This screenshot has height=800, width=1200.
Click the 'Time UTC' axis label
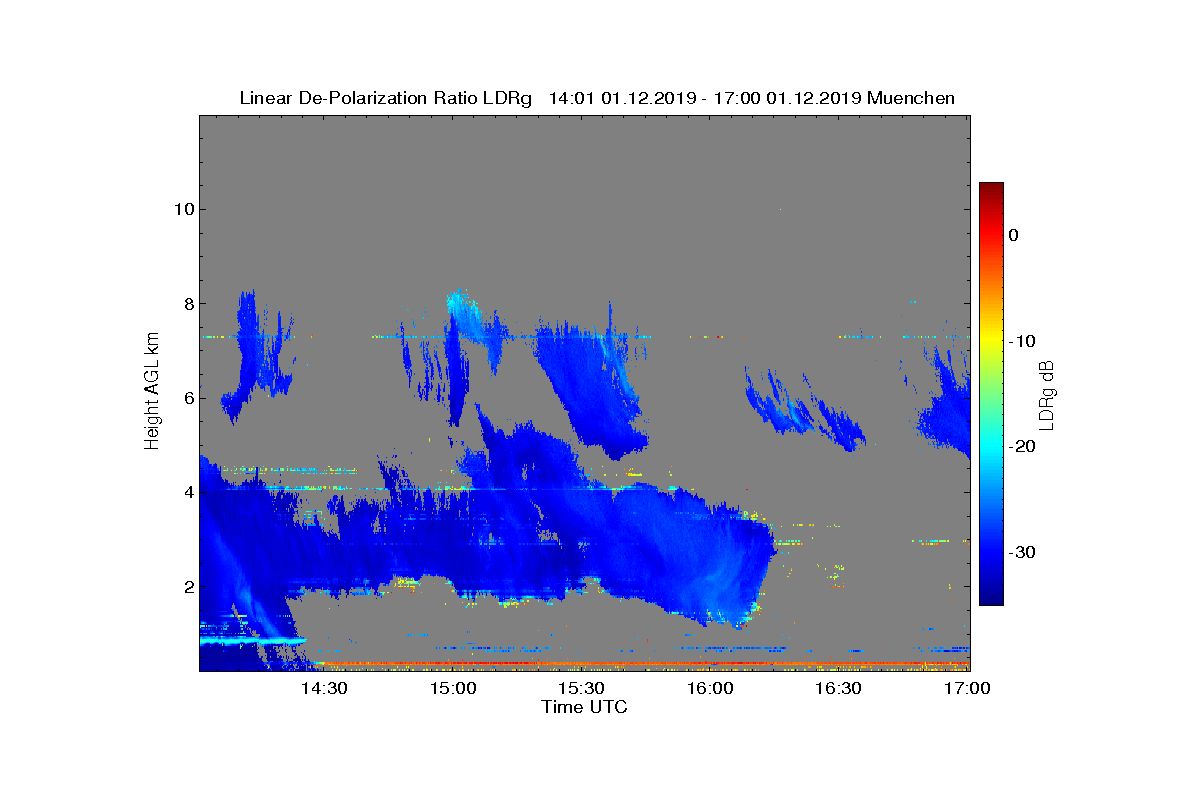click(x=584, y=707)
